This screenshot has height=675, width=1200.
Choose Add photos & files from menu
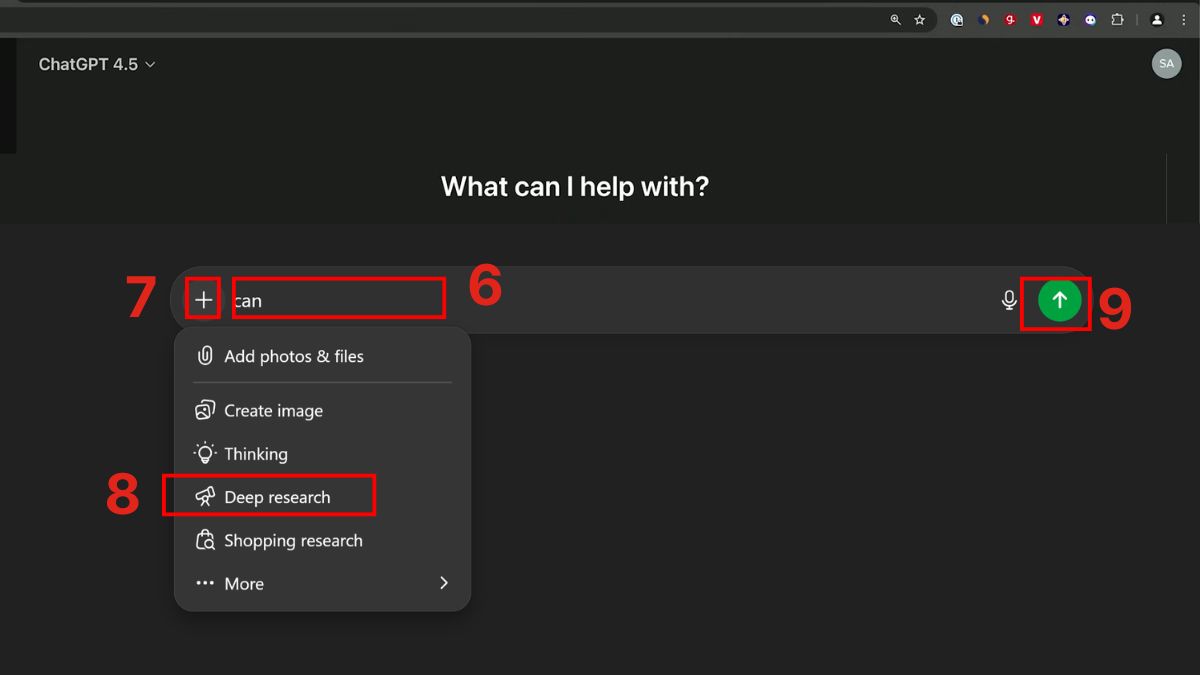322,356
